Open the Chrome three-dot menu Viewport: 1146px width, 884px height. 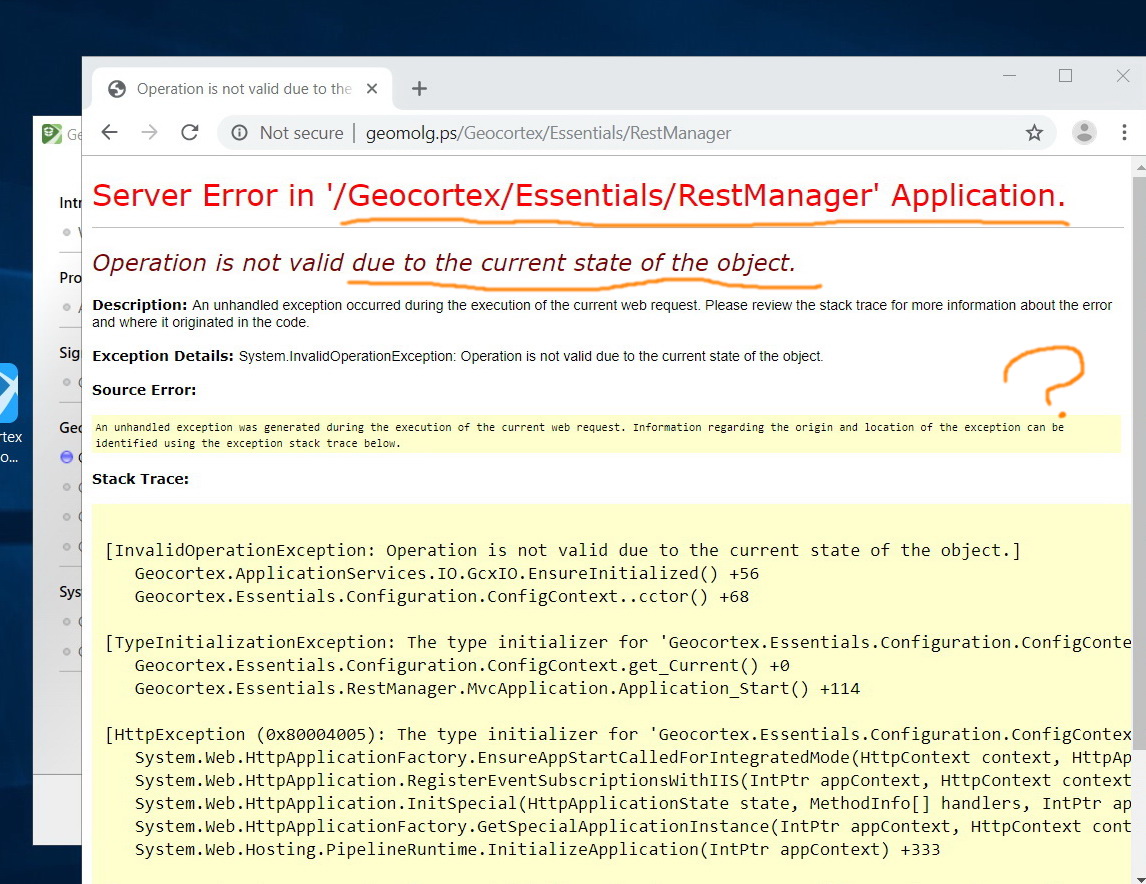1124,133
